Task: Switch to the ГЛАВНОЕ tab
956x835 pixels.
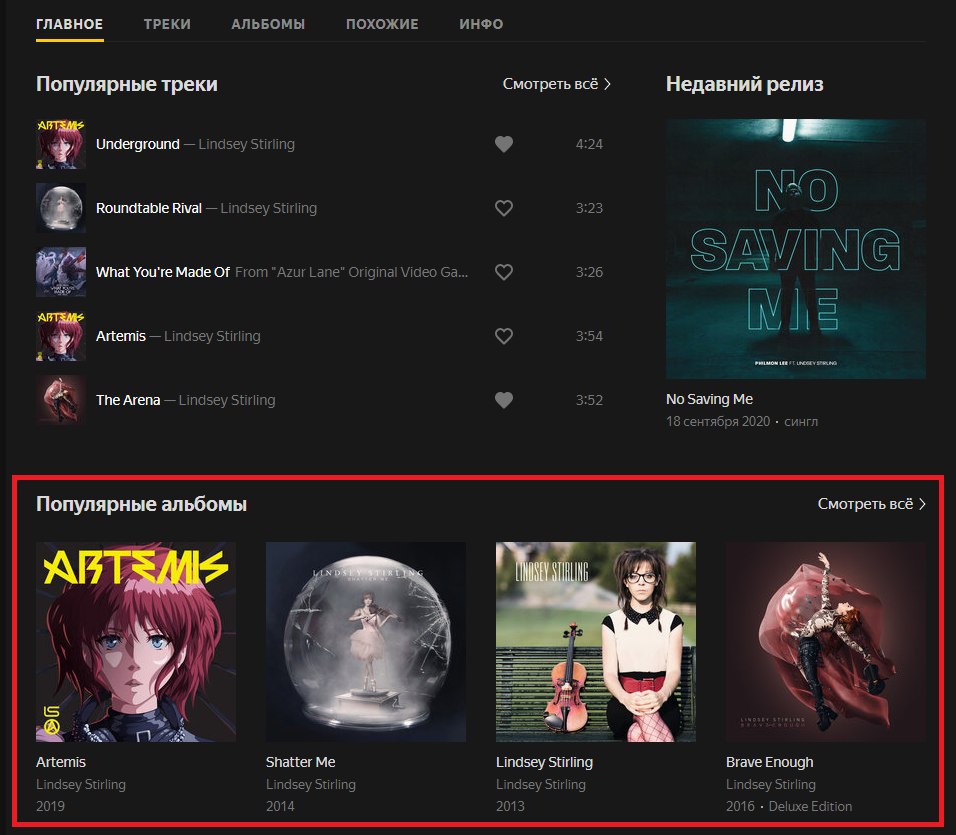Action: click(x=70, y=24)
